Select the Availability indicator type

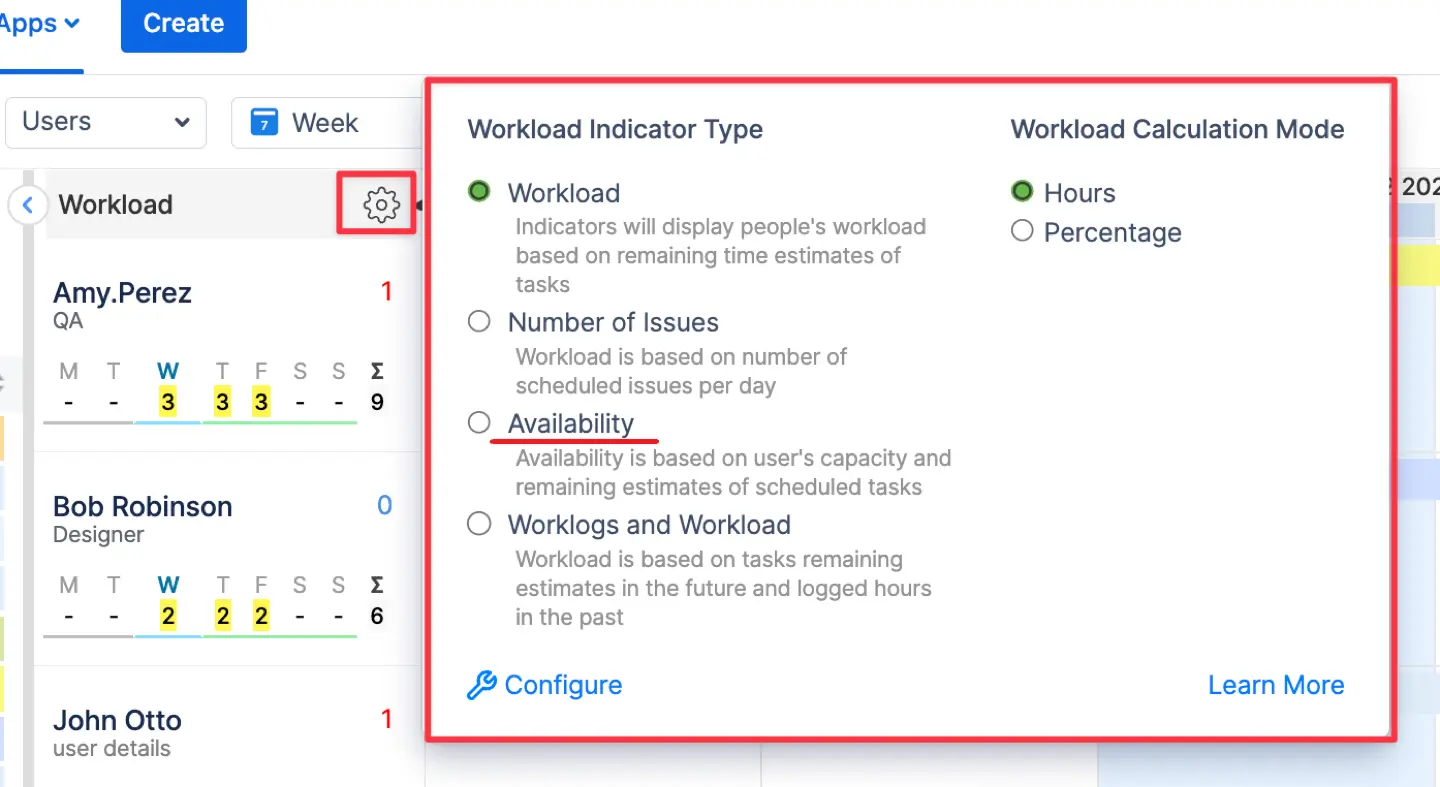[479, 422]
